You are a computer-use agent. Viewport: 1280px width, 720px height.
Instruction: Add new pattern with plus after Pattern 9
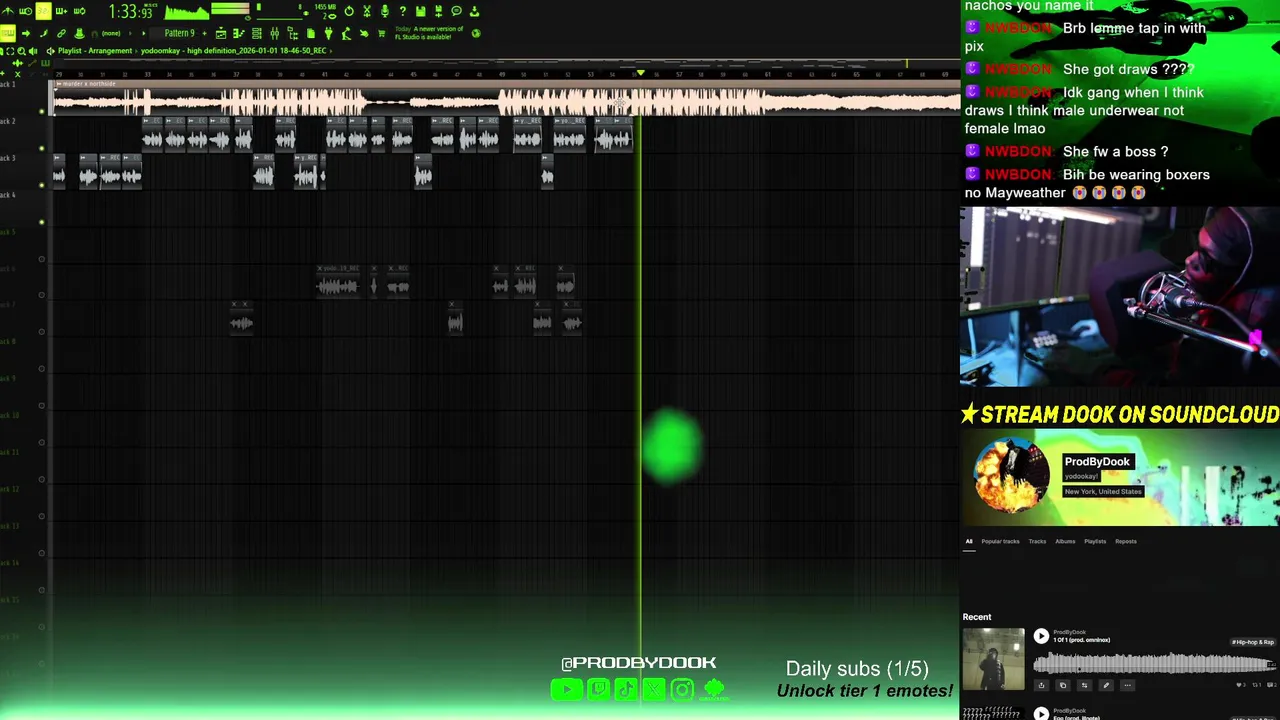pos(204,33)
